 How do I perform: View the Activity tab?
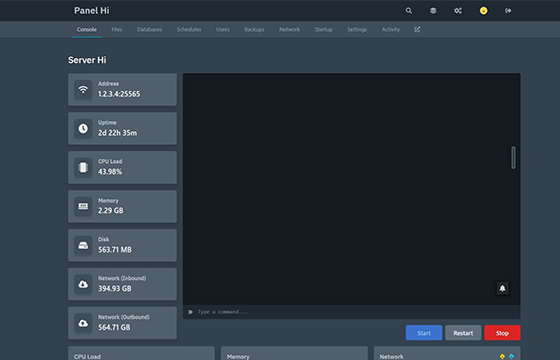(391, 29)
